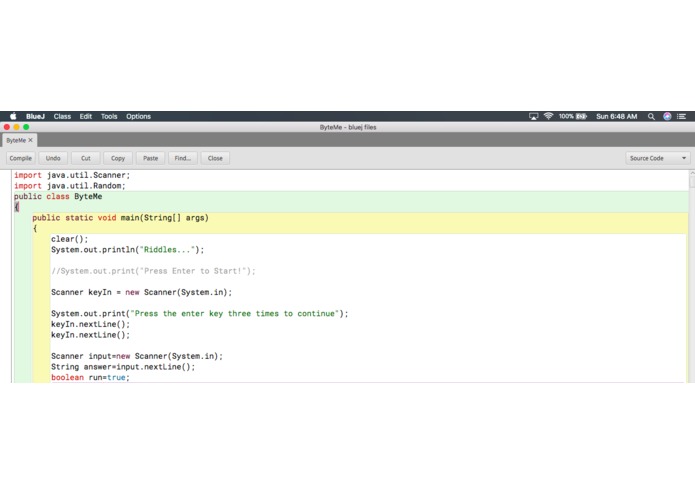This screenshot has height=494, width=695.
Task: Click the yellow minimize window button
Action: pyautogui.click(x=16, y=127)
